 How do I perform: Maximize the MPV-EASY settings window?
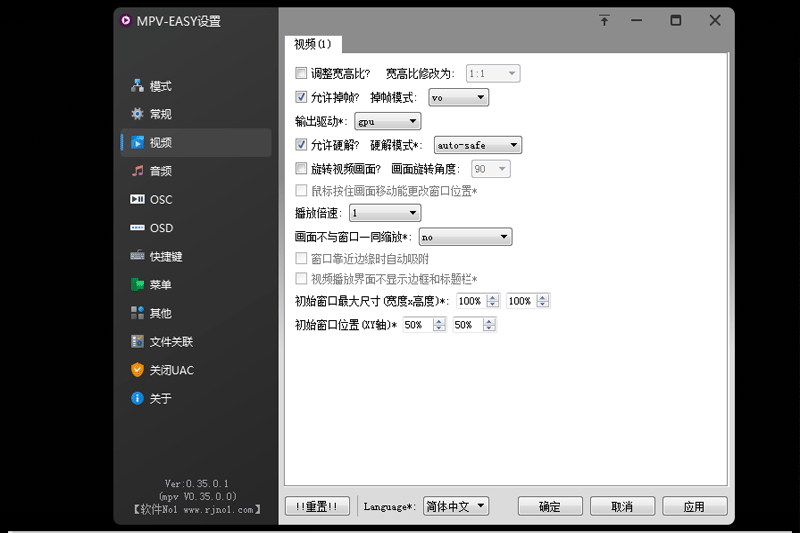(676, 20)
